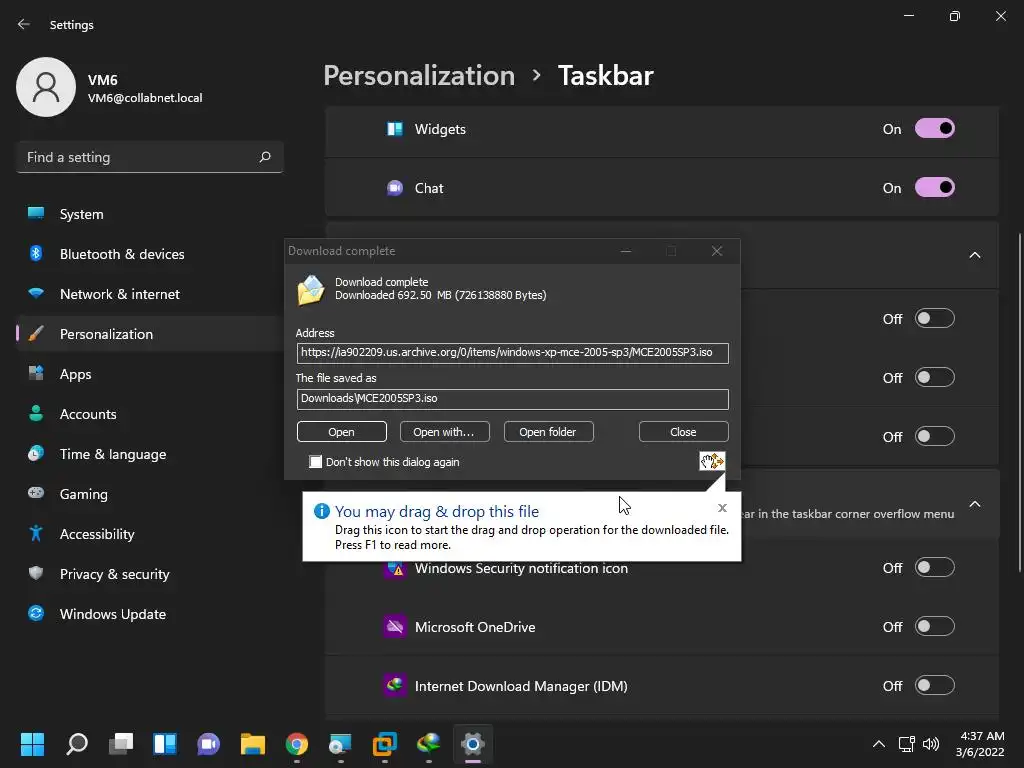Dismiss the drag and drop tooltip
This screenshot has height=768, width=1024.
tap(722, 508)
